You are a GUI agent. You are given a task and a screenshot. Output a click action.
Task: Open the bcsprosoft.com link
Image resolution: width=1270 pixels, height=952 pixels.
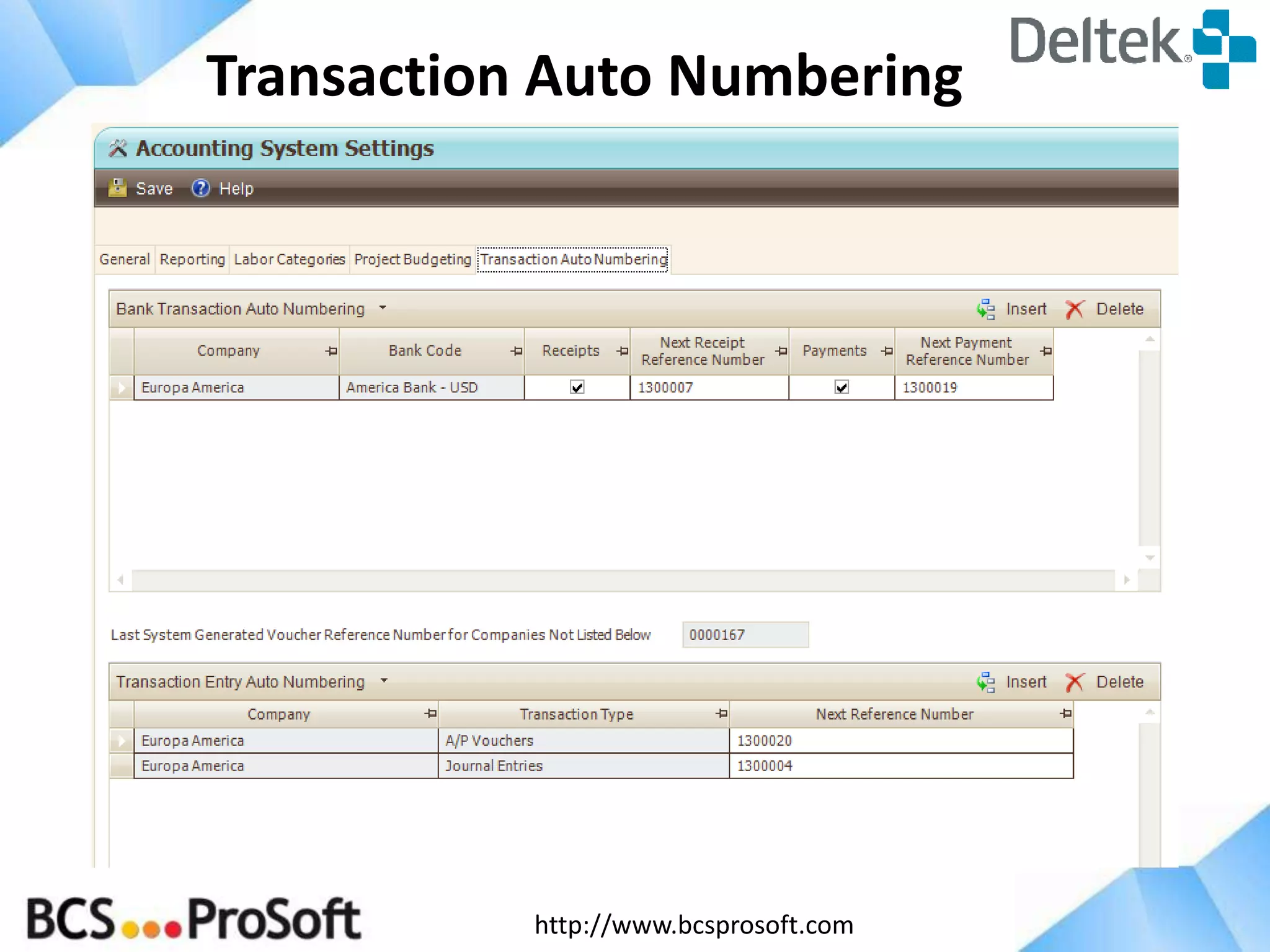pyautogui.click(x=694, y=925)
